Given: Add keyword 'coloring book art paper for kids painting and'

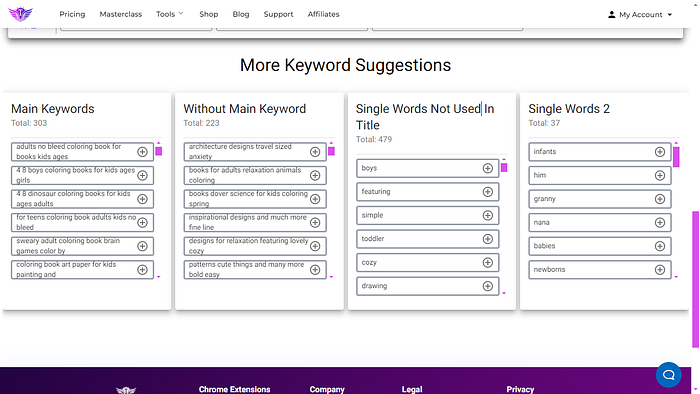Looking at the screenshot, I should point(142,270).
